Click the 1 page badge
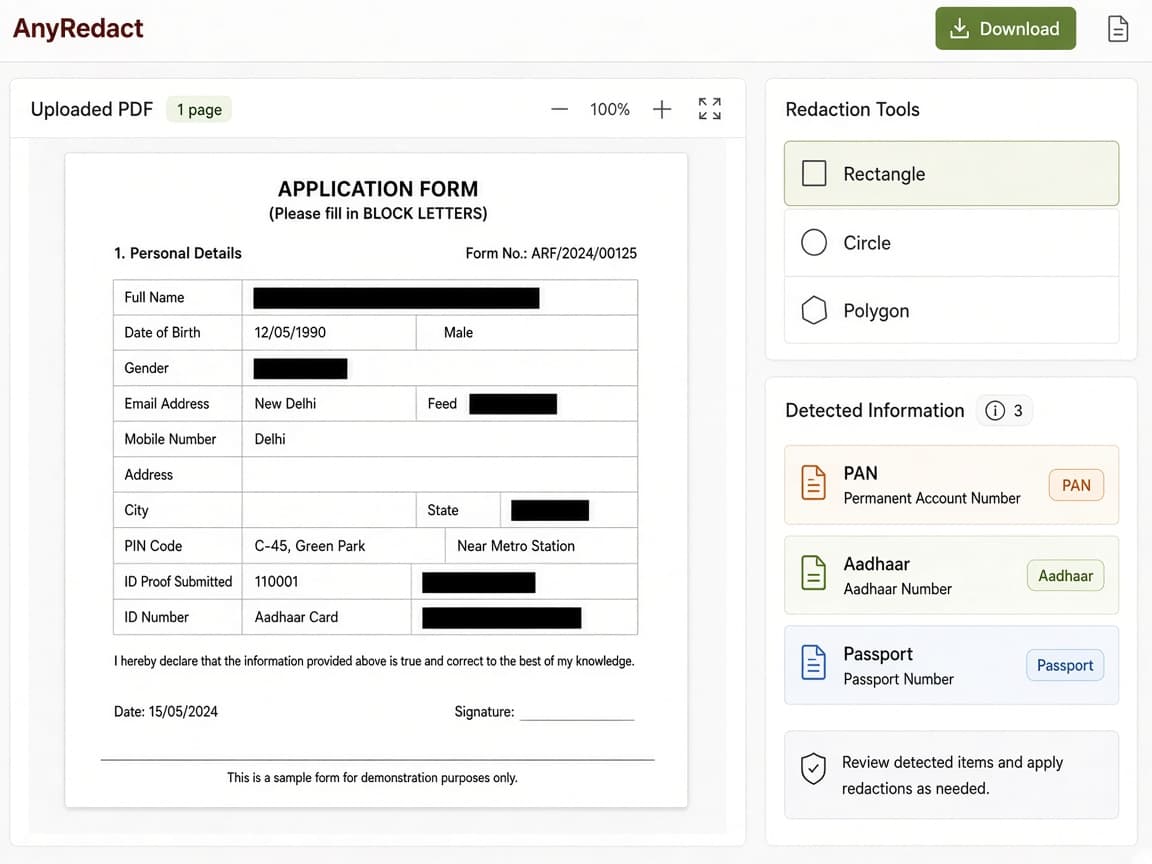 click(199, 109)
